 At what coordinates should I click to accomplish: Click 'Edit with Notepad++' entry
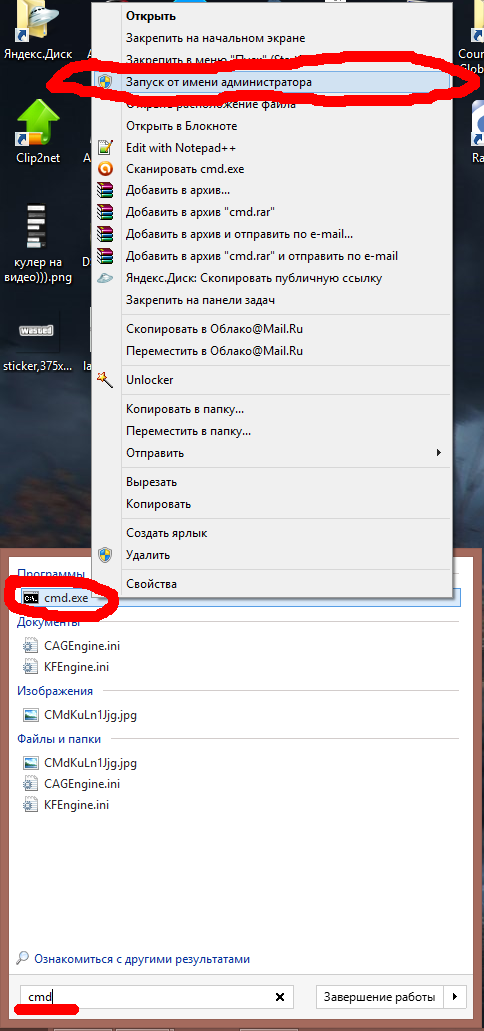click(x=272, y=147)
